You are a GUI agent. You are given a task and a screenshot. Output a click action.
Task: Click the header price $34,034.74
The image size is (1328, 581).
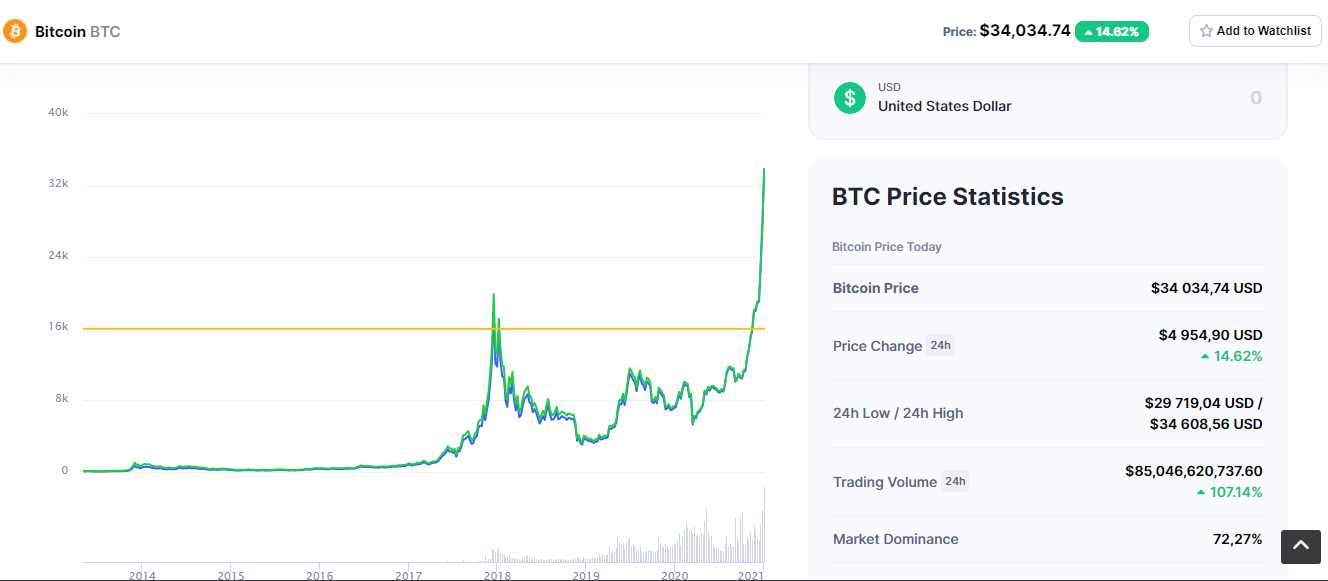point(1025,31)
